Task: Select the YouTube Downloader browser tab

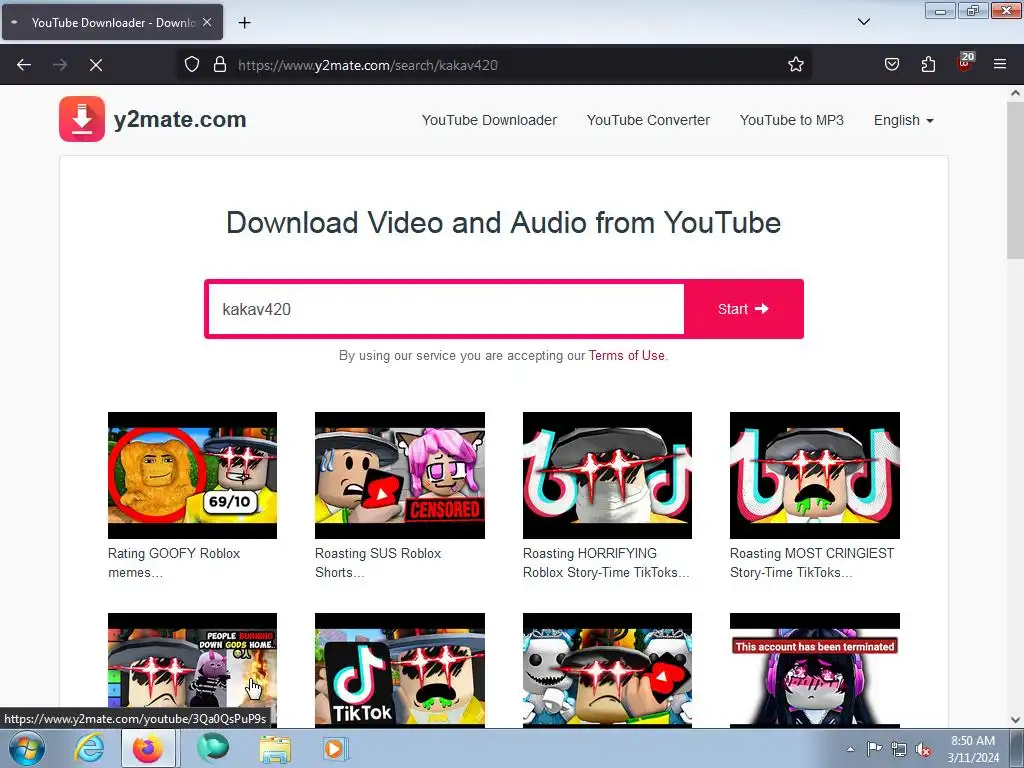Action: [112, 22]
